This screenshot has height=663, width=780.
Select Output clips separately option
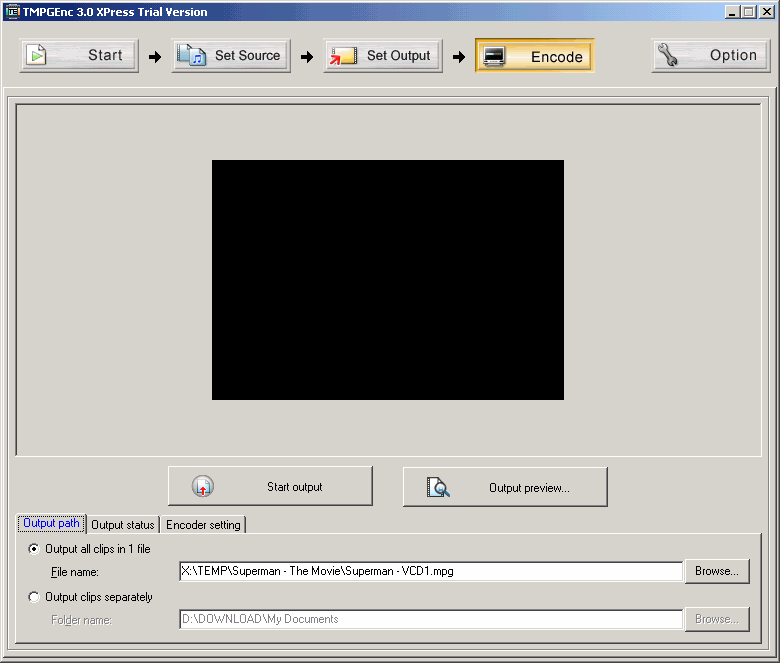pyautogui.click(x=36, y=597)
